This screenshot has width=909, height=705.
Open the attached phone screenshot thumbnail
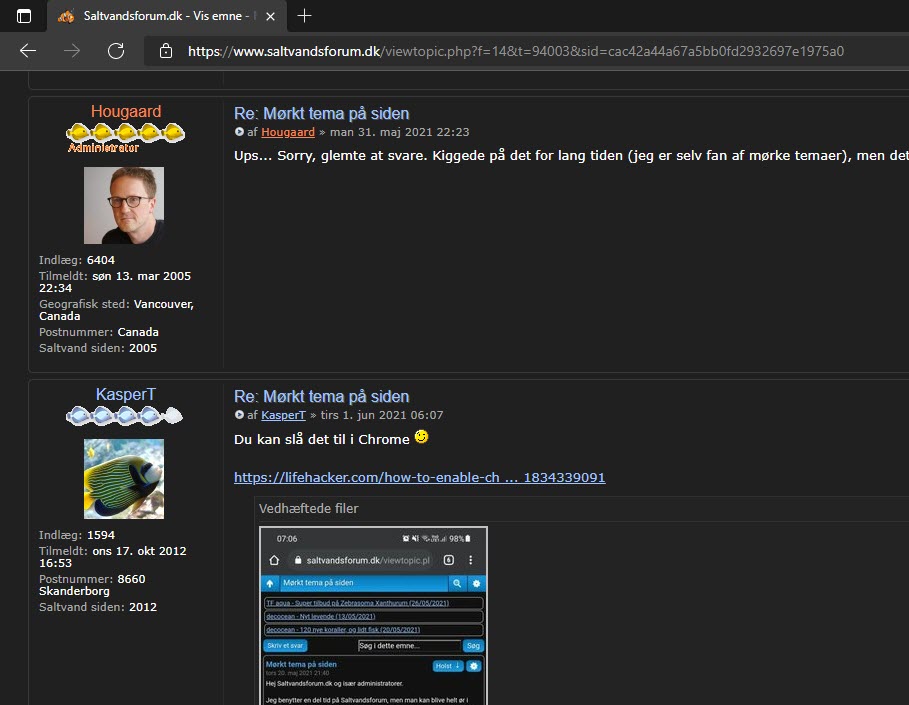point(373,615)
